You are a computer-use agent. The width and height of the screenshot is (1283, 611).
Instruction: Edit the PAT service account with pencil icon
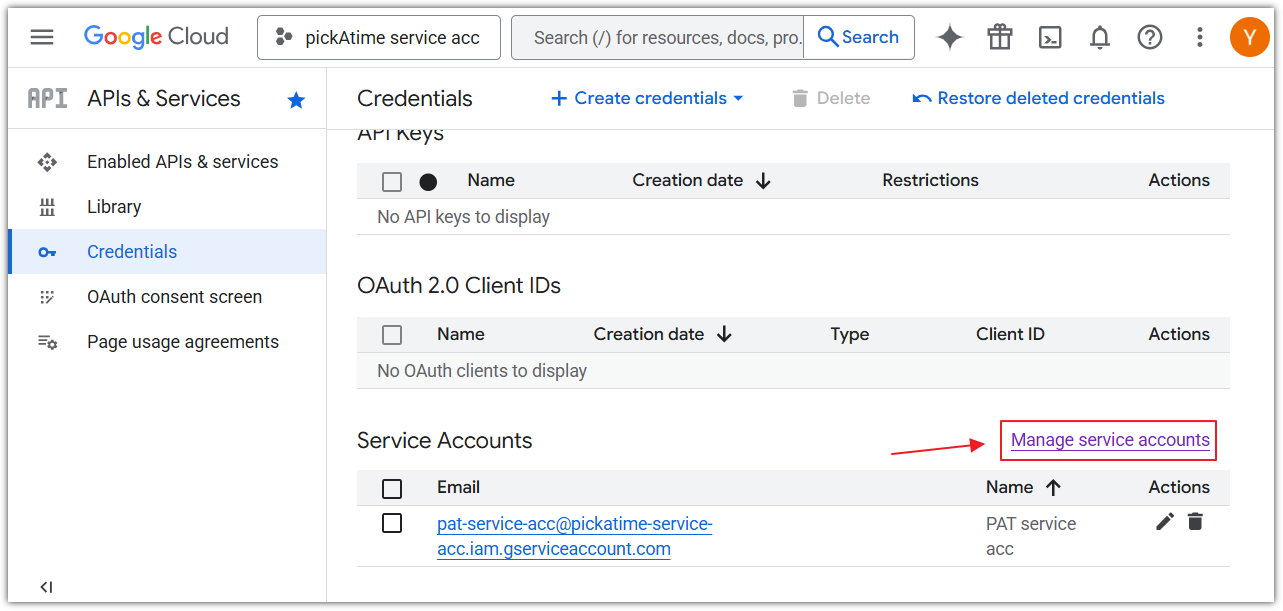[x=1164, y=521]
